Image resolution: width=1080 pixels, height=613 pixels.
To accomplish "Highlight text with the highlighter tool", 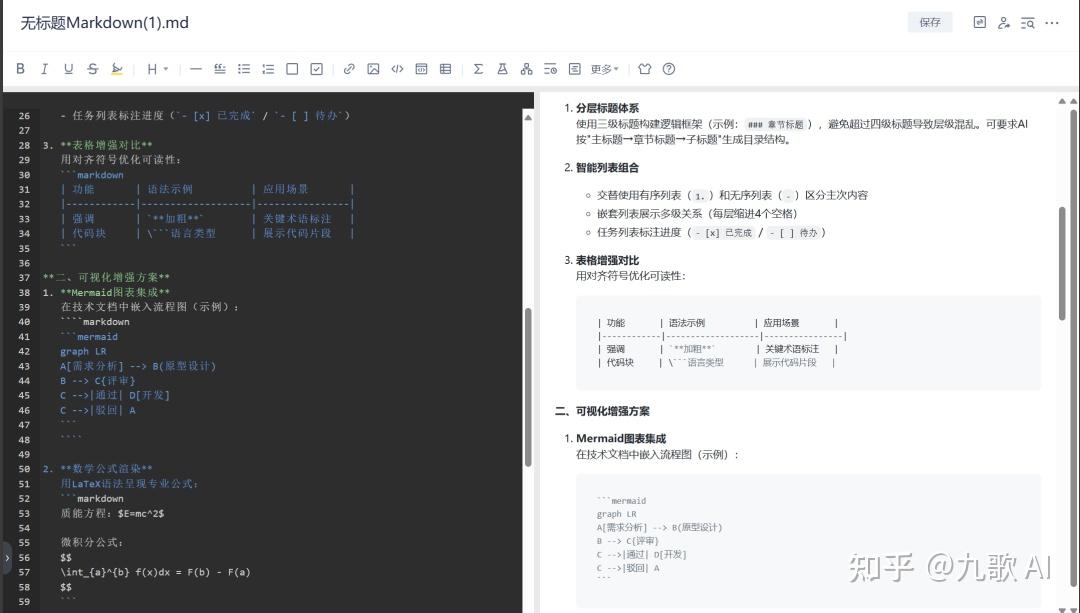I will pyautogui.click(x=117, y=68).
